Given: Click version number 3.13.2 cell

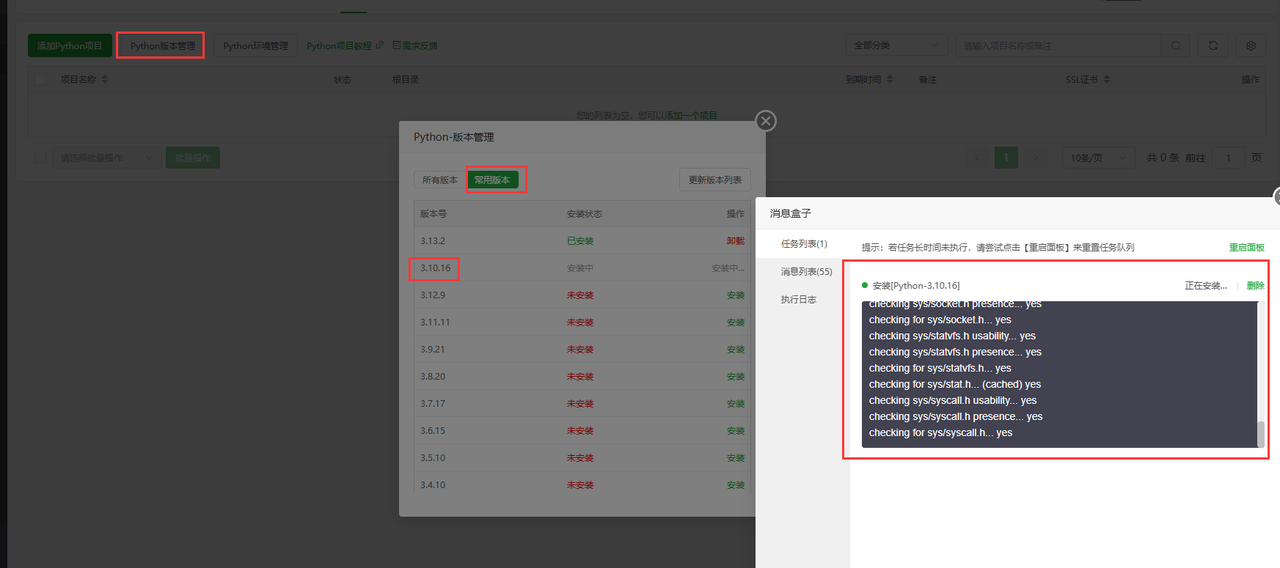Looking at the screenshot, I should click(432, 241).
